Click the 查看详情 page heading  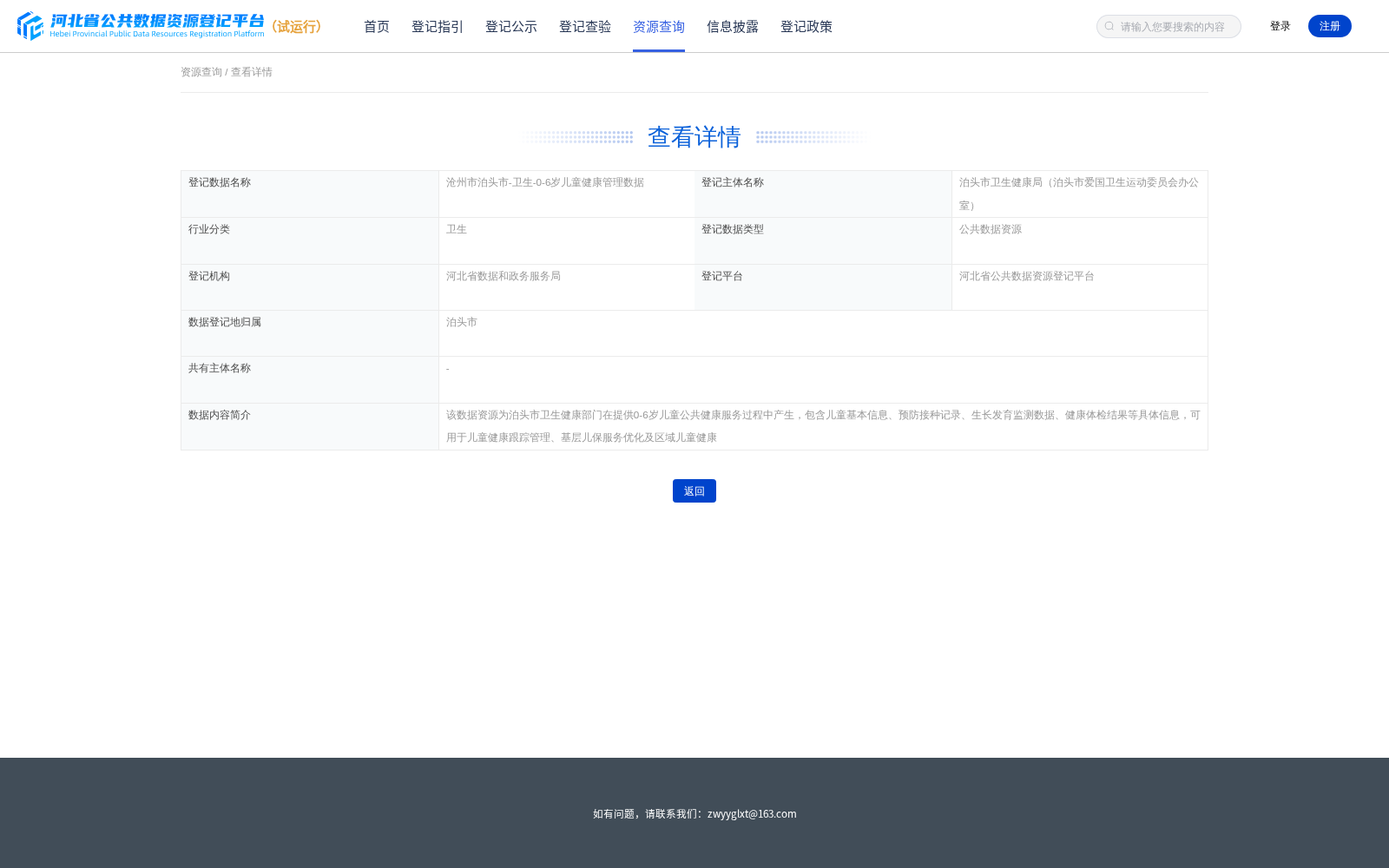[694, 137]
